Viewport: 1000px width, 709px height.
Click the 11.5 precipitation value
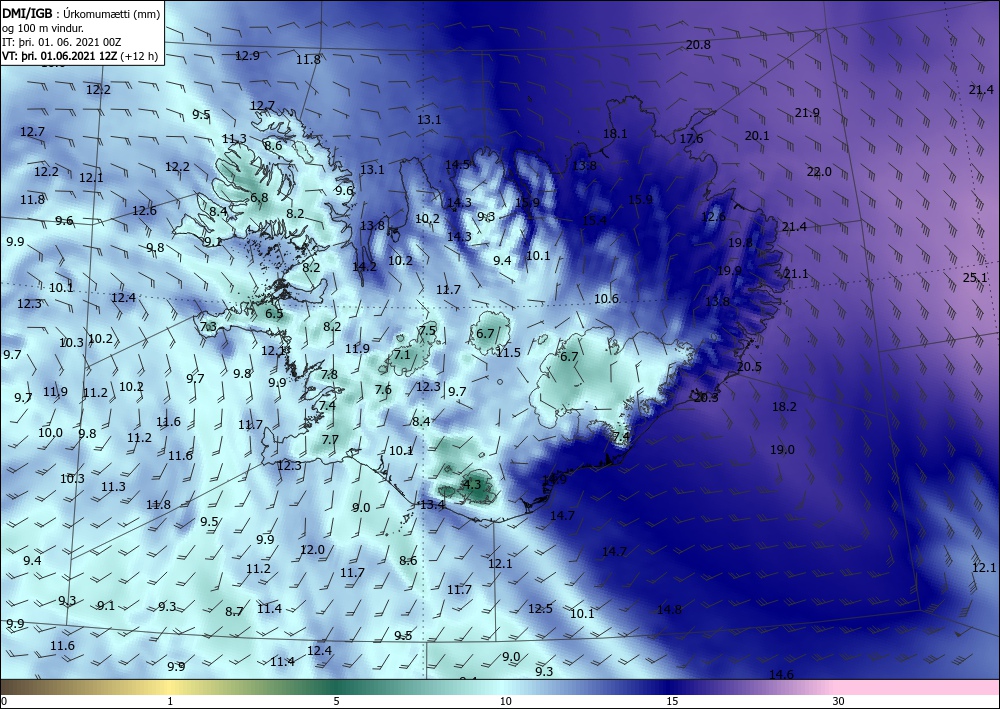[508, 352]
